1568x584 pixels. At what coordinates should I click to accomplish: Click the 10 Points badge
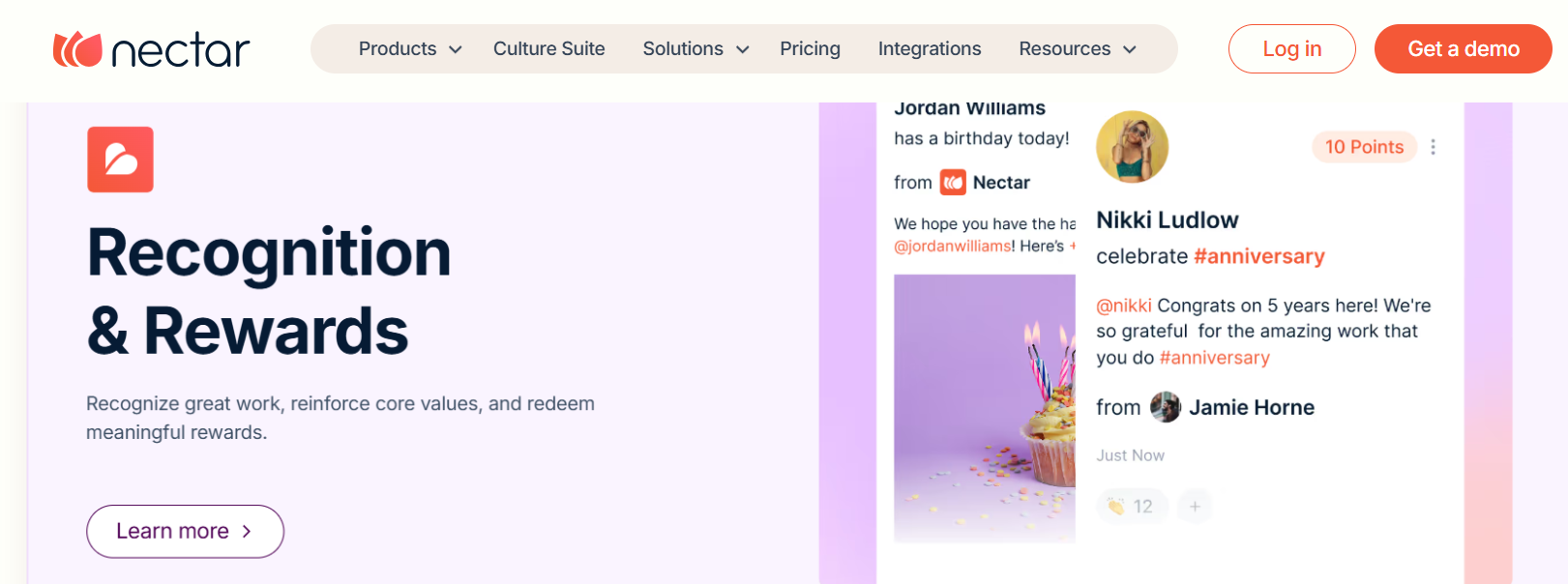click(x=1364, y=147)
